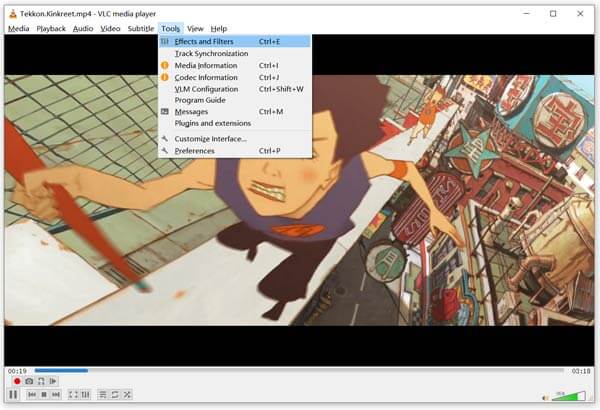
Task: Toggle the A-B loop button
Action: [41, 381]
